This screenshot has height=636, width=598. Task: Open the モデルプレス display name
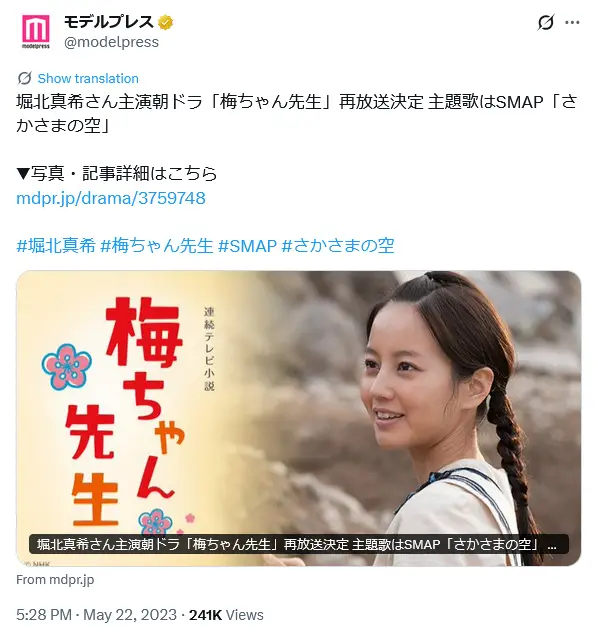[109, 22]
